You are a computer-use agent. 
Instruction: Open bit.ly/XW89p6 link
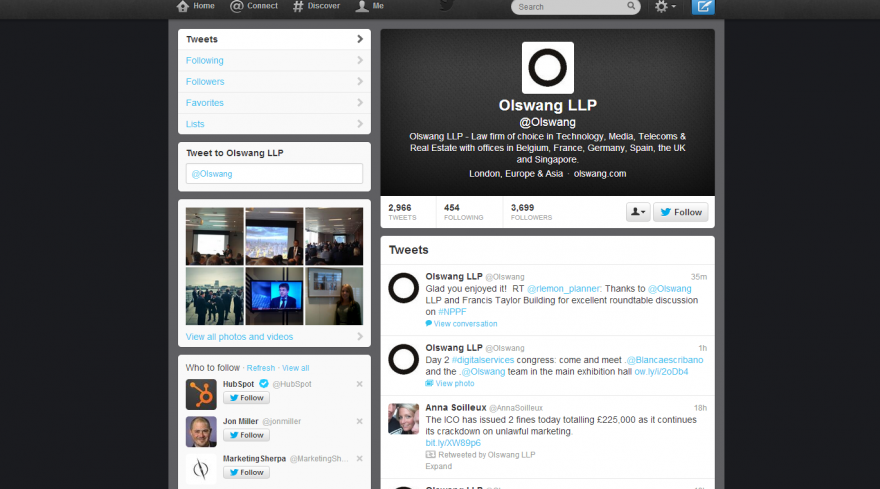tap(453, 443)
